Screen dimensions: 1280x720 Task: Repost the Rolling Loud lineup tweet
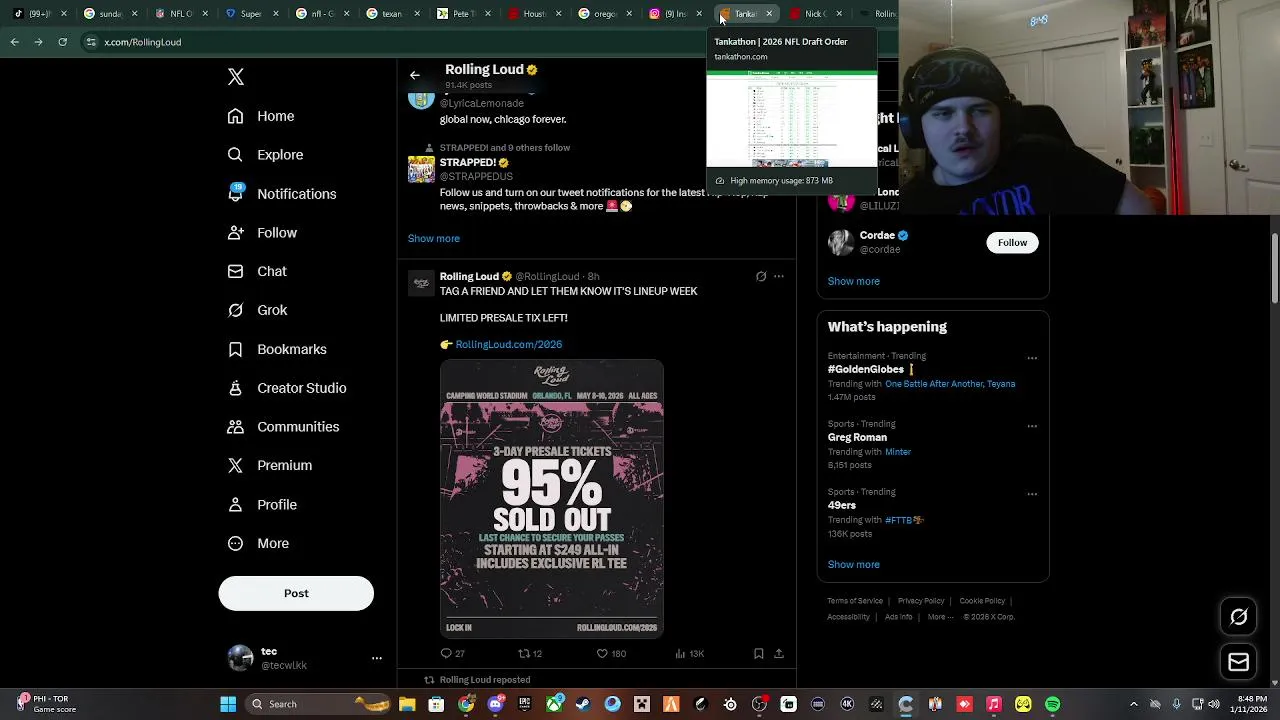click(530, 653)
